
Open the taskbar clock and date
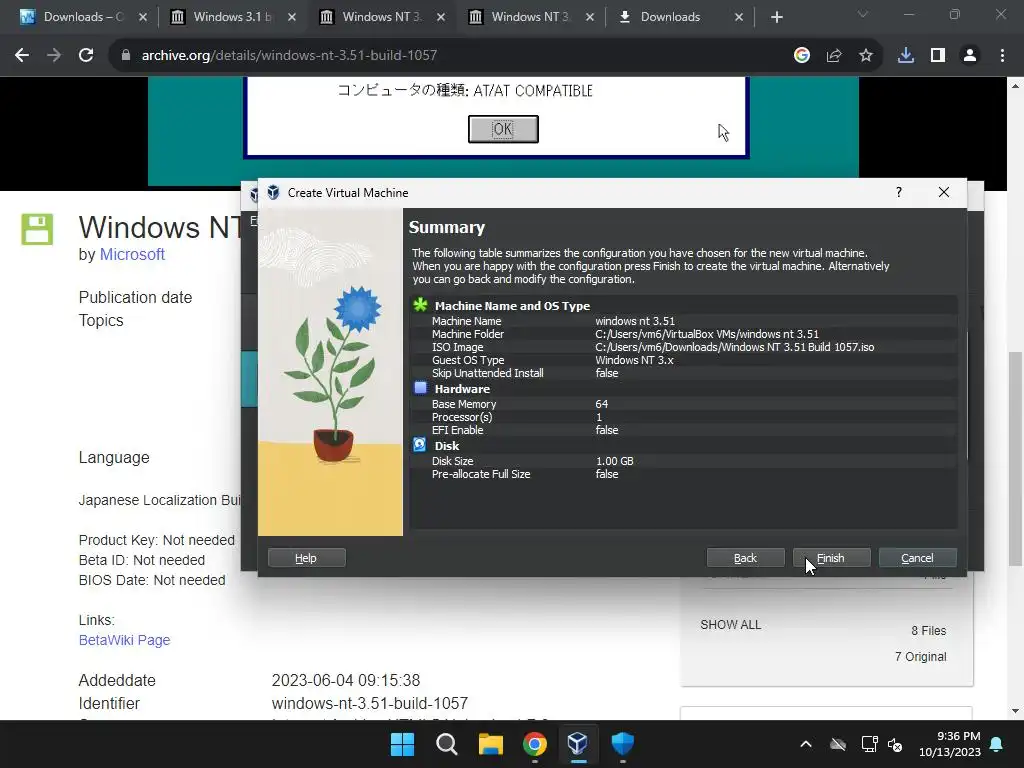[950, 744]
